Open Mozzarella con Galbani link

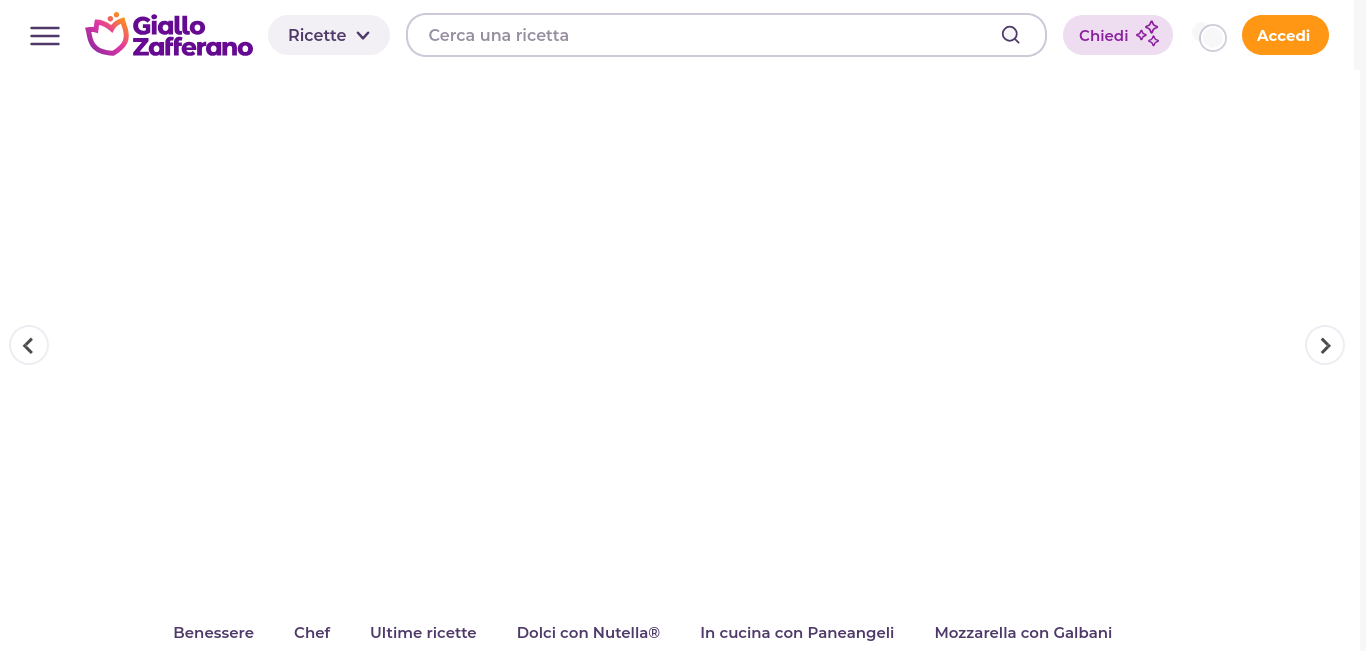[x=1023, y=633]
